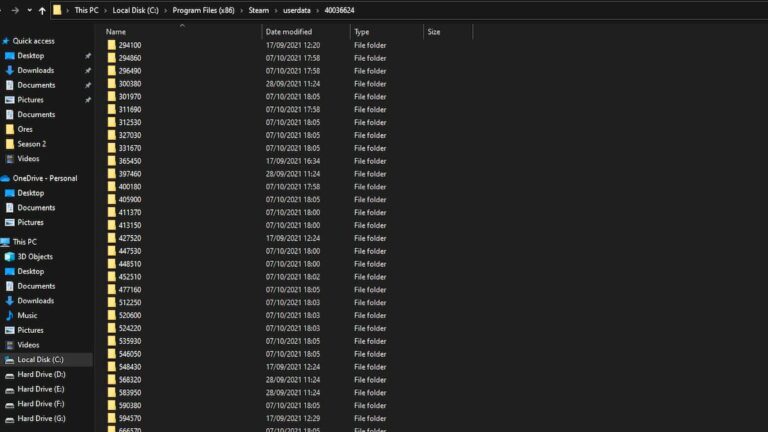Click date 17/09/2021 16:34 cell
Image resolution: width=768 pixels, height=432 pixels.
click(293, 161)
